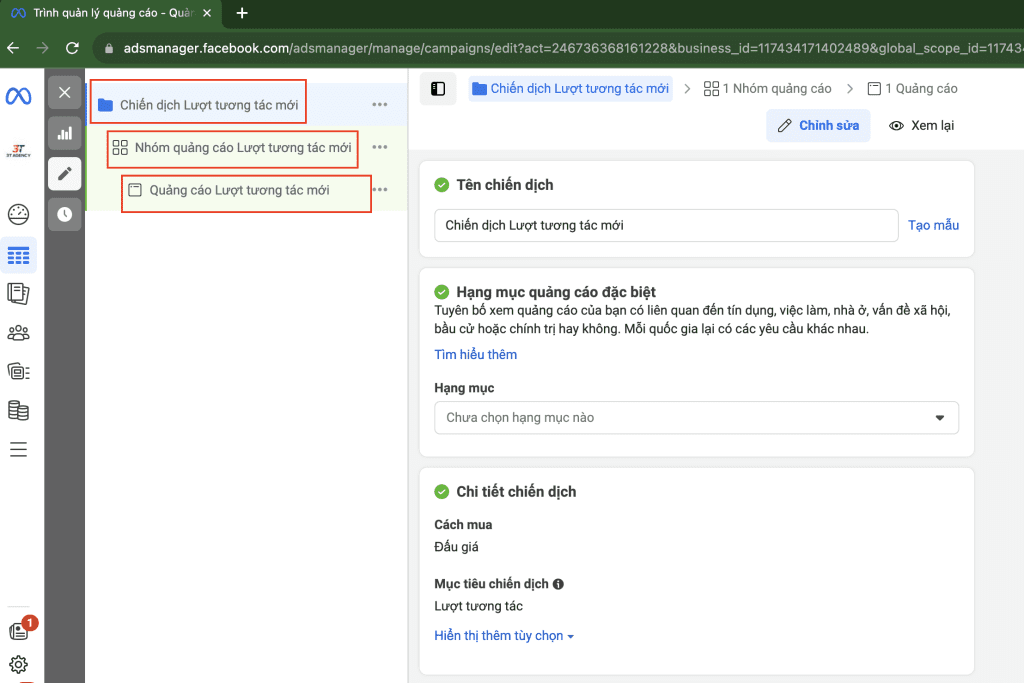Open the clock history icon
The width and height of the screenshot is (1024, 683).
click(x=65, y=214)
